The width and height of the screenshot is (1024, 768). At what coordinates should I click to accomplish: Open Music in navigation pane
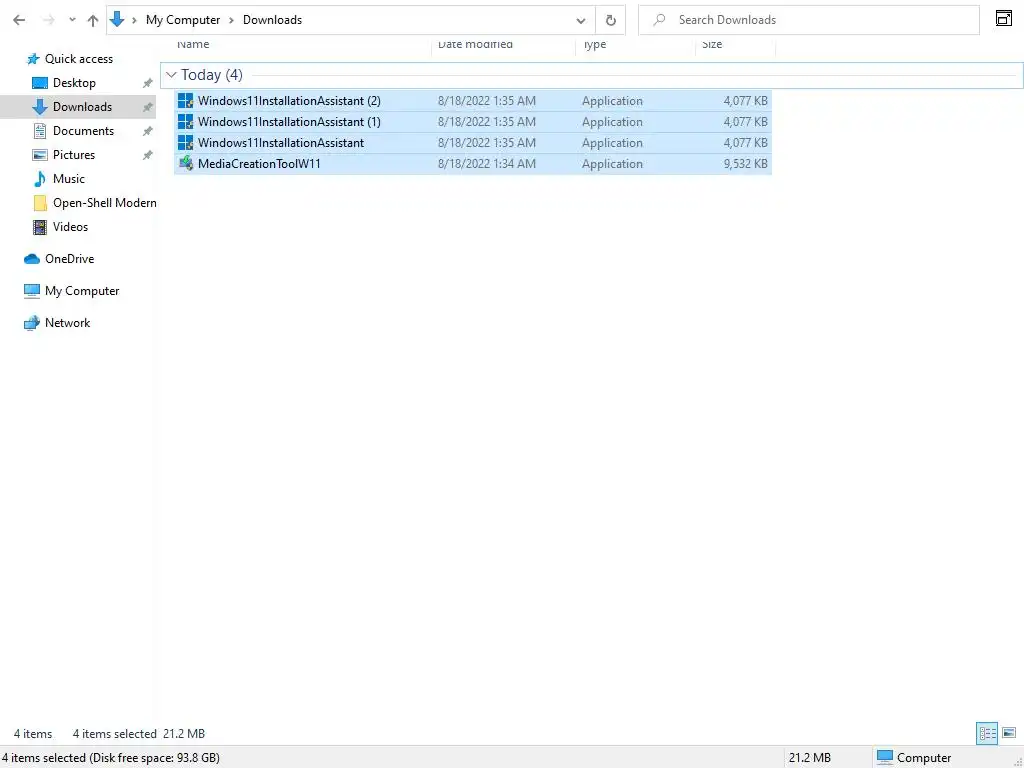pyautogui.click(x=69, y=179)
